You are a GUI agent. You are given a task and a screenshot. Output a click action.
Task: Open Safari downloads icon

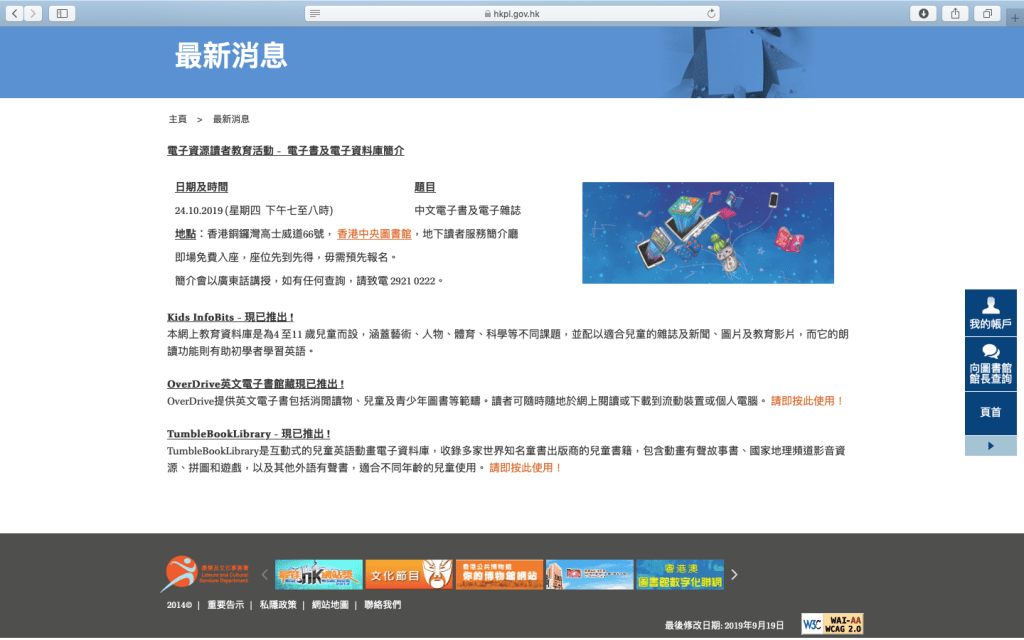pos(923,13)
